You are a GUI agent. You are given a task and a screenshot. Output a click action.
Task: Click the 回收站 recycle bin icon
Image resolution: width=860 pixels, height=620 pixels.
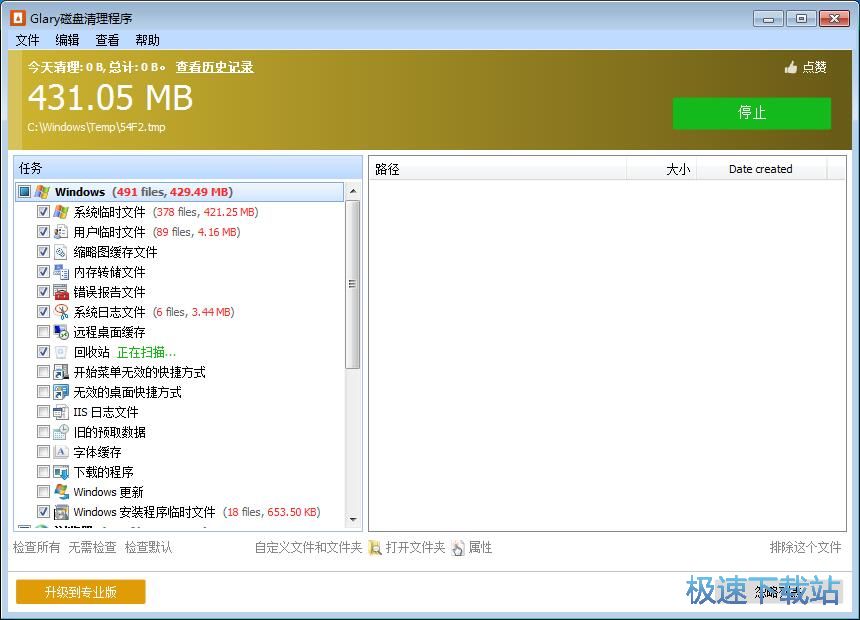[x=61, y=352]
